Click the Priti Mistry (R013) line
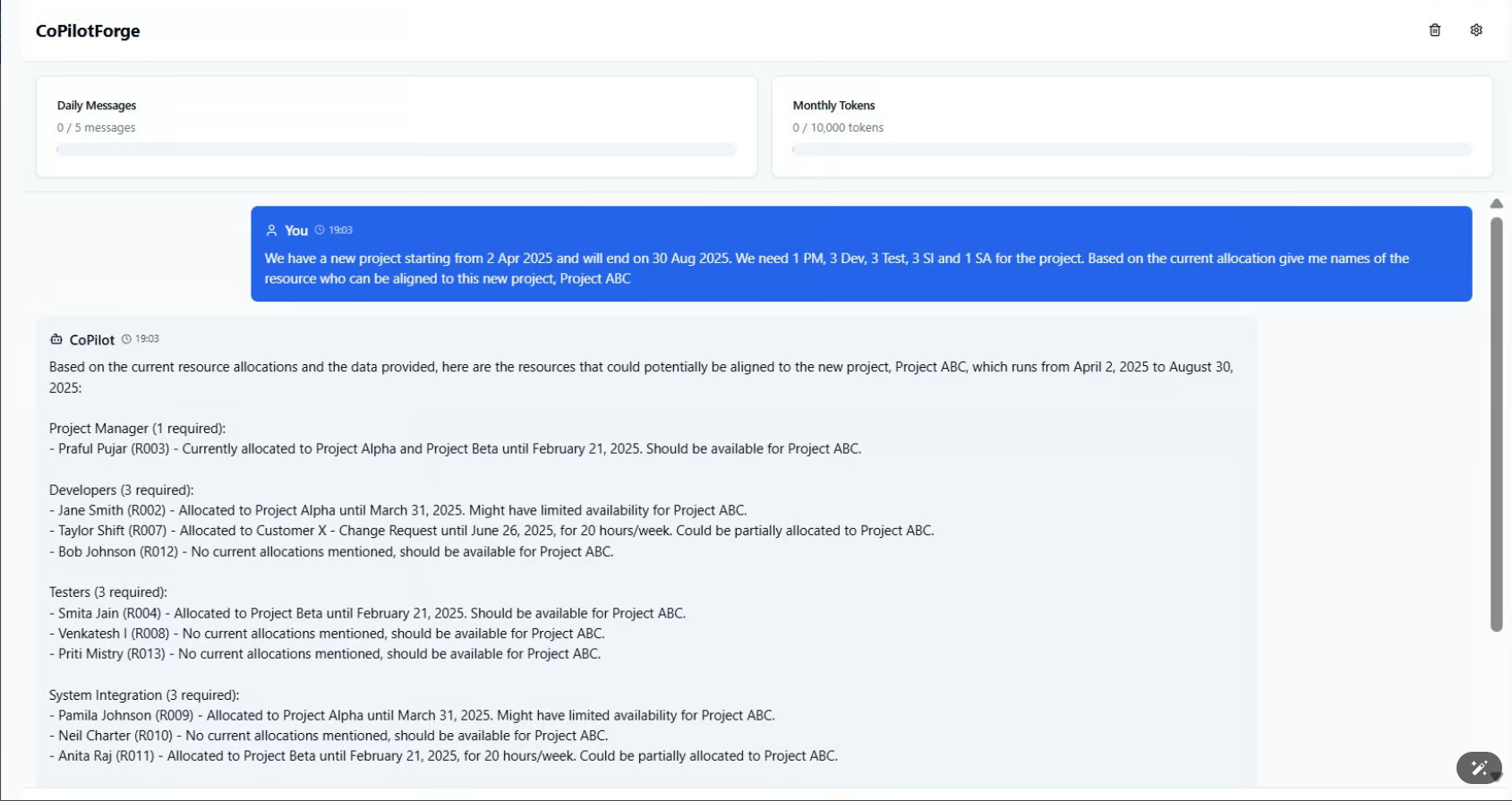The image size is (1512, 801). 325,654
